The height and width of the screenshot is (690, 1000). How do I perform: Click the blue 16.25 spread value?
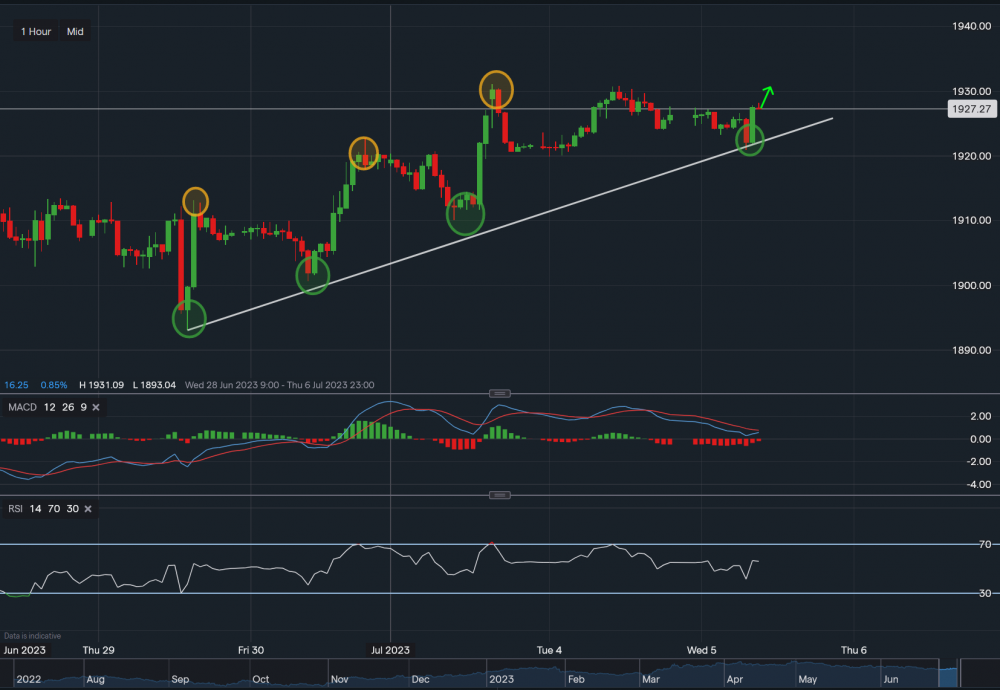(x=14, y=384)
